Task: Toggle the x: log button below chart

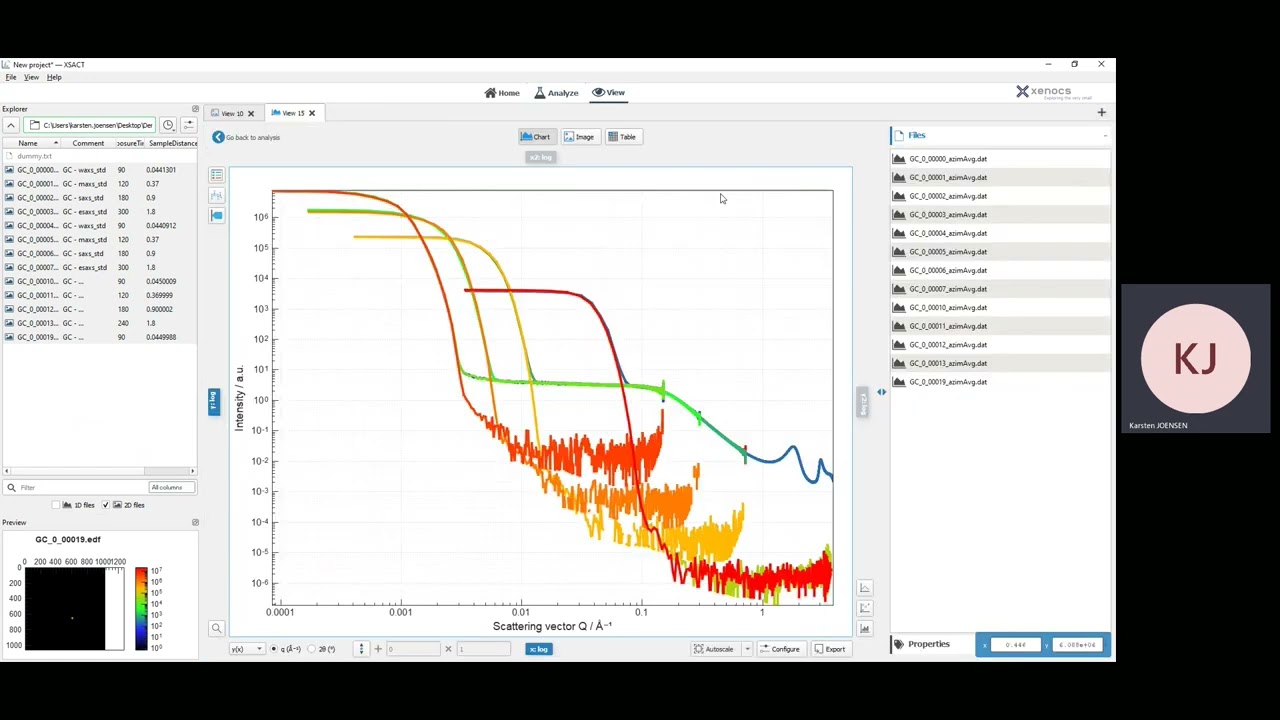Action: coord(538,649)
